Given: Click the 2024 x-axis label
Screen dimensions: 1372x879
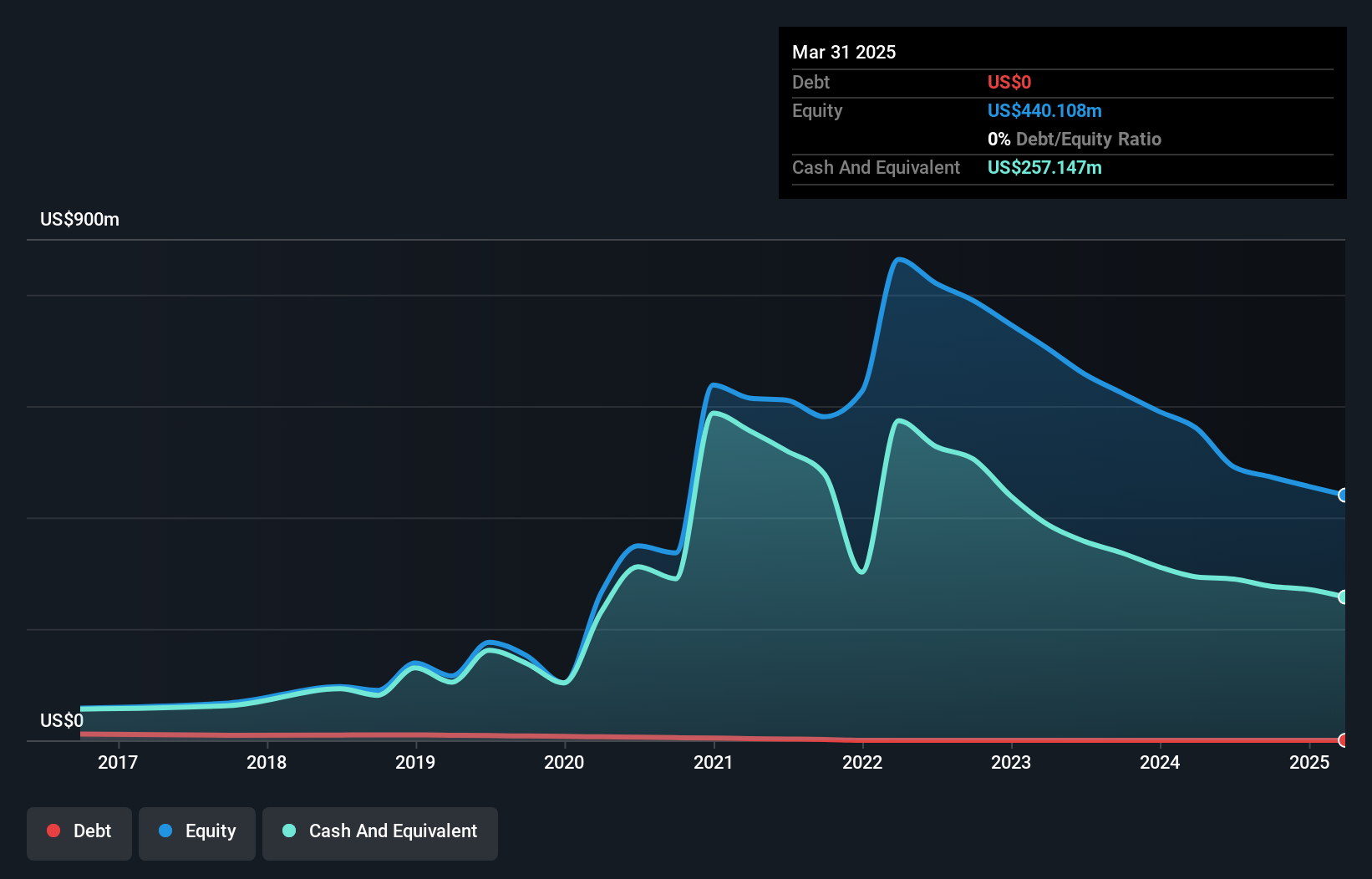Looking at the screenshot, I should 1161,762.
